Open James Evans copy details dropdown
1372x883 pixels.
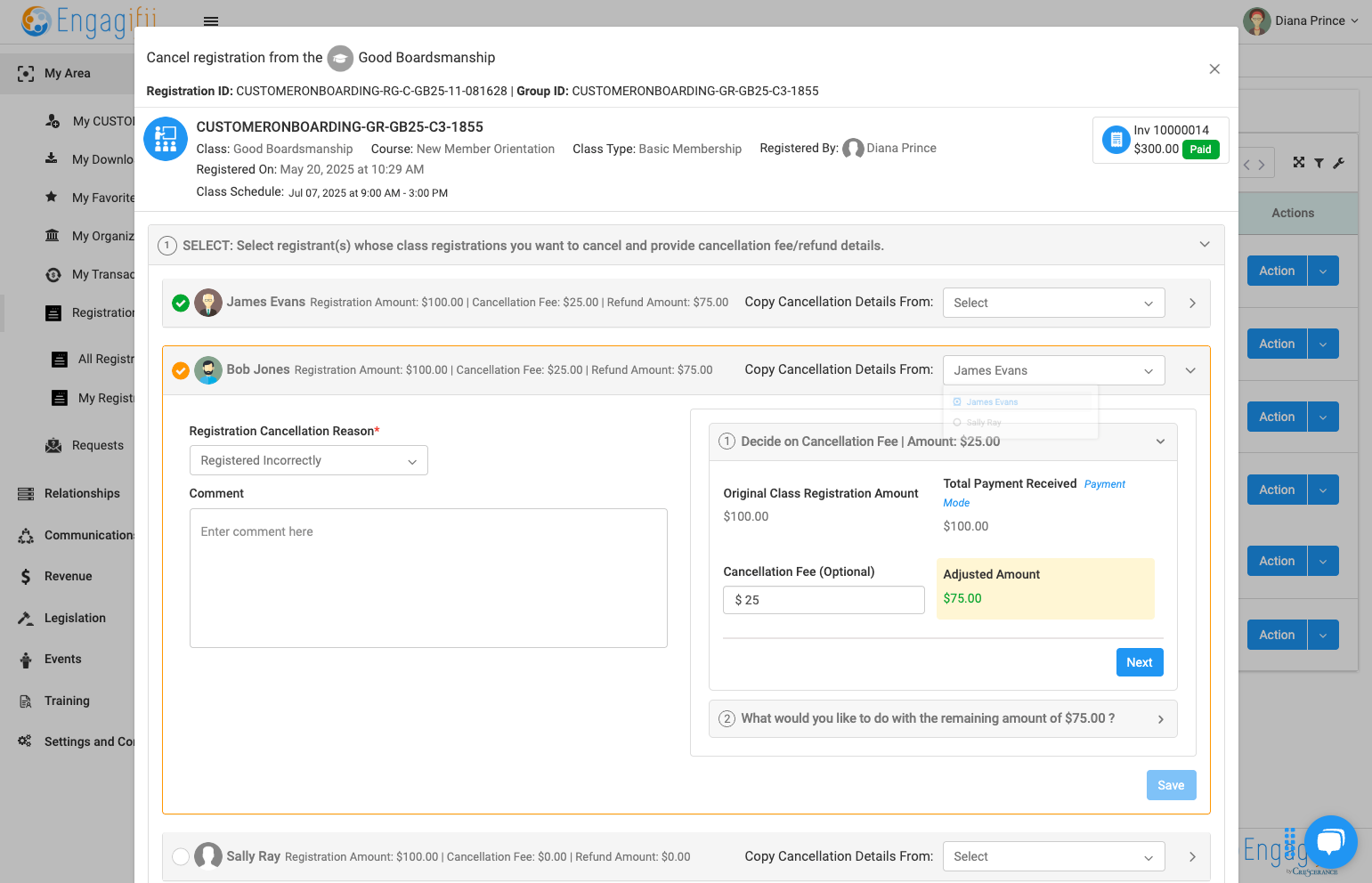tap(1054, 303)
